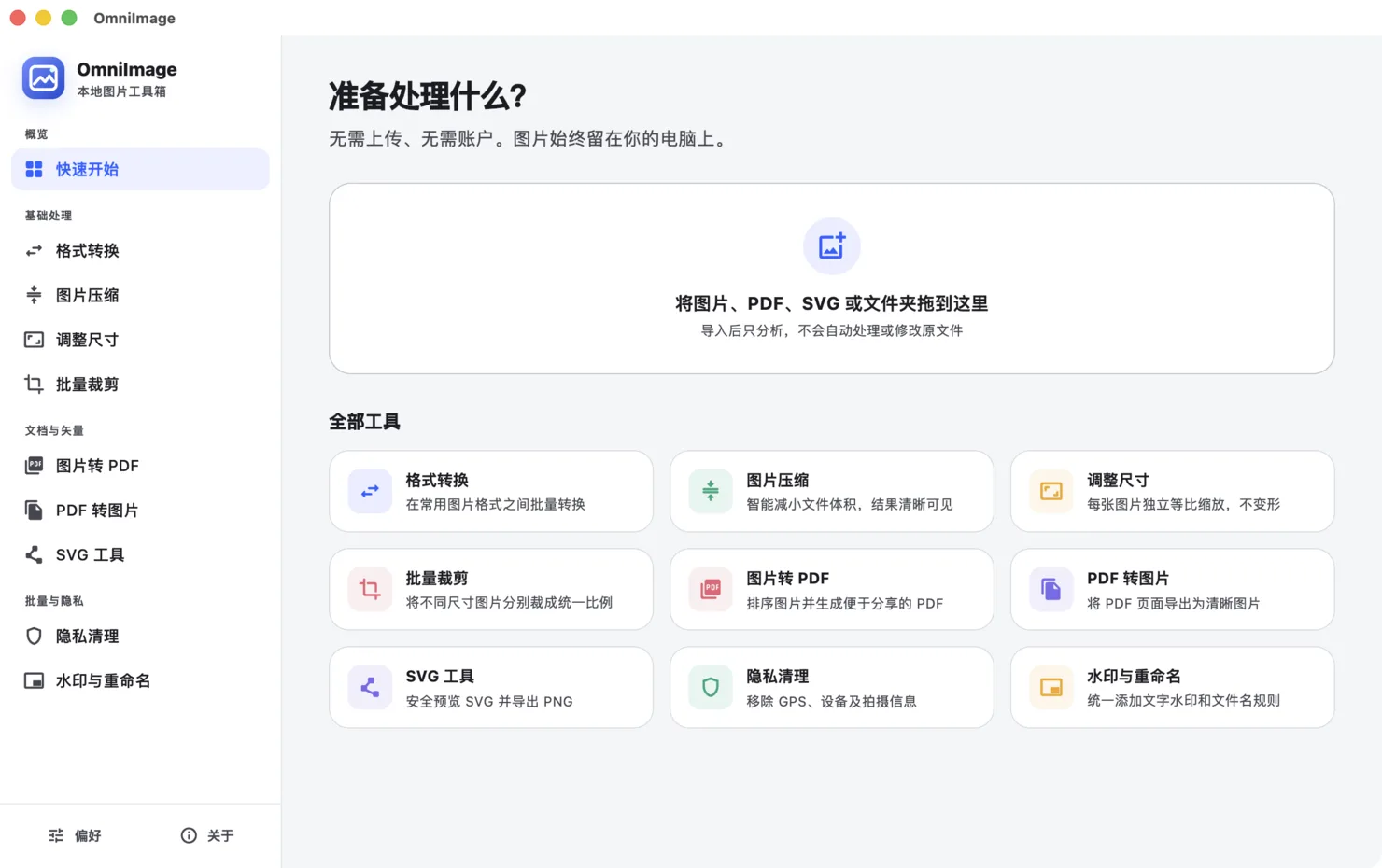Viewport: 1382px width, 868px height.
Task: Click description 智能减小文件体积,结果清晰可见
Action: [x=849, y=504]
